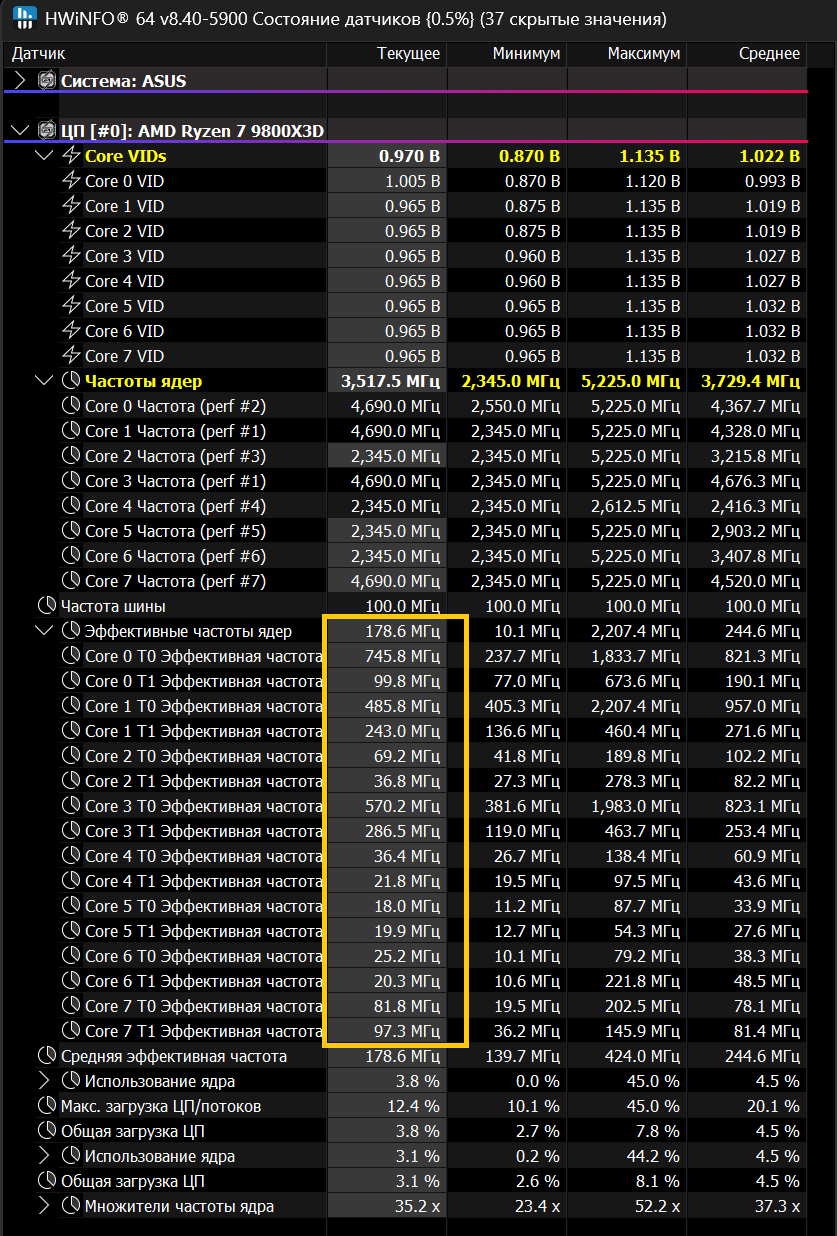
Task: Click the voltage icon next to Core 2 VID
Action: [71, 230]
